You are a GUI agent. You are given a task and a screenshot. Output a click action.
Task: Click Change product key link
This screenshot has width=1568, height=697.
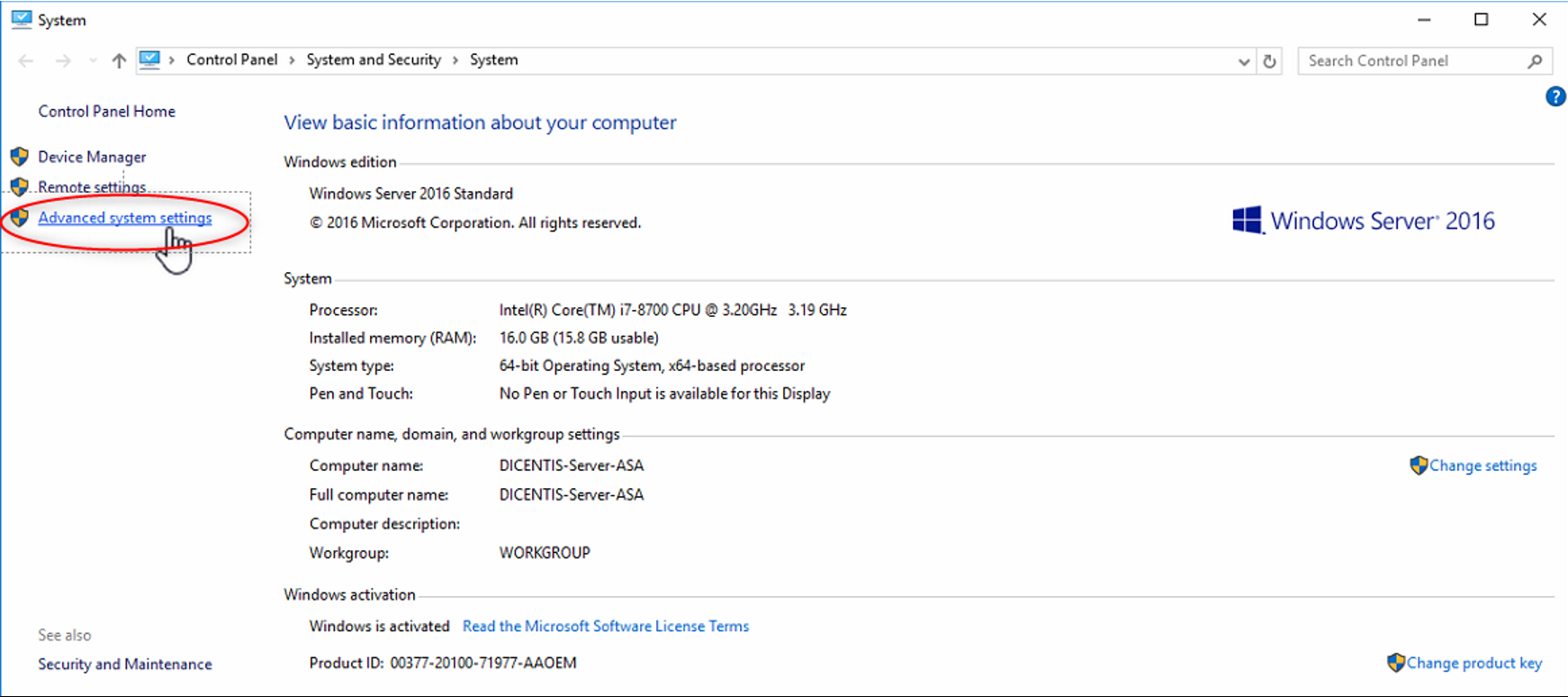coord(1473,663)
